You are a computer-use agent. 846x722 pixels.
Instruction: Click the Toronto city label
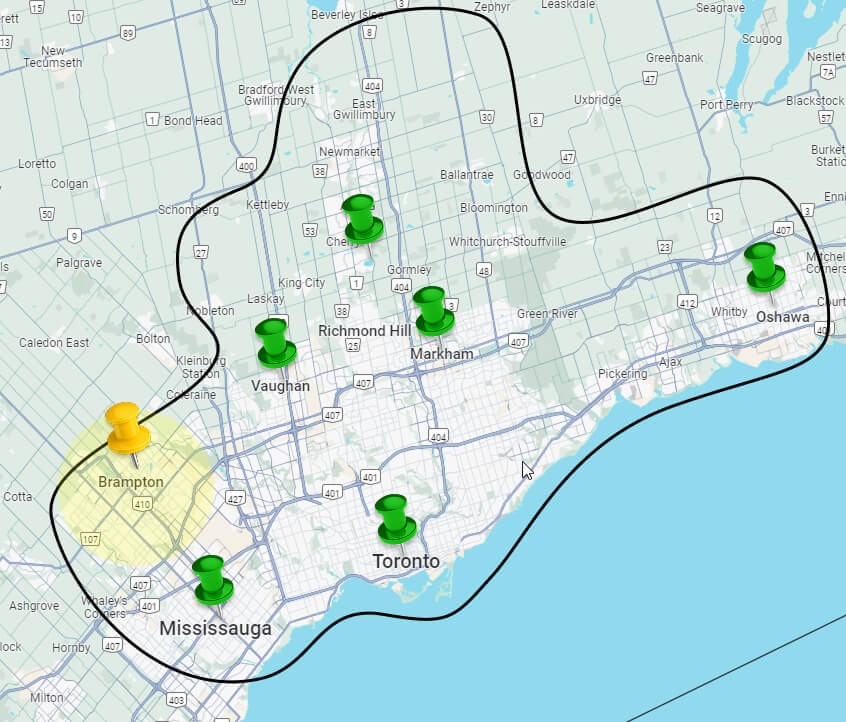(x=406, y=562)
